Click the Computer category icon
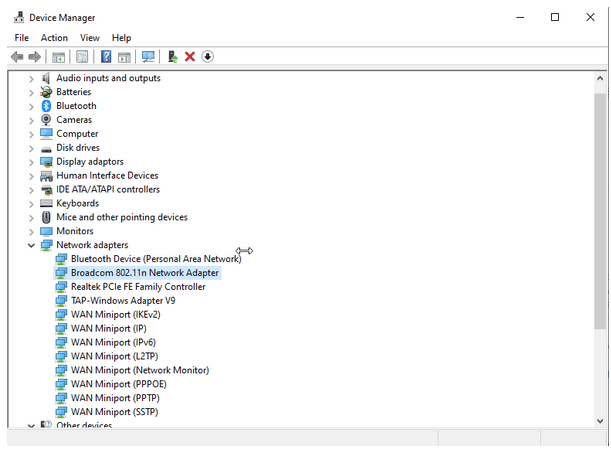This screenshot has width=611, height=452. pos(46,134)
